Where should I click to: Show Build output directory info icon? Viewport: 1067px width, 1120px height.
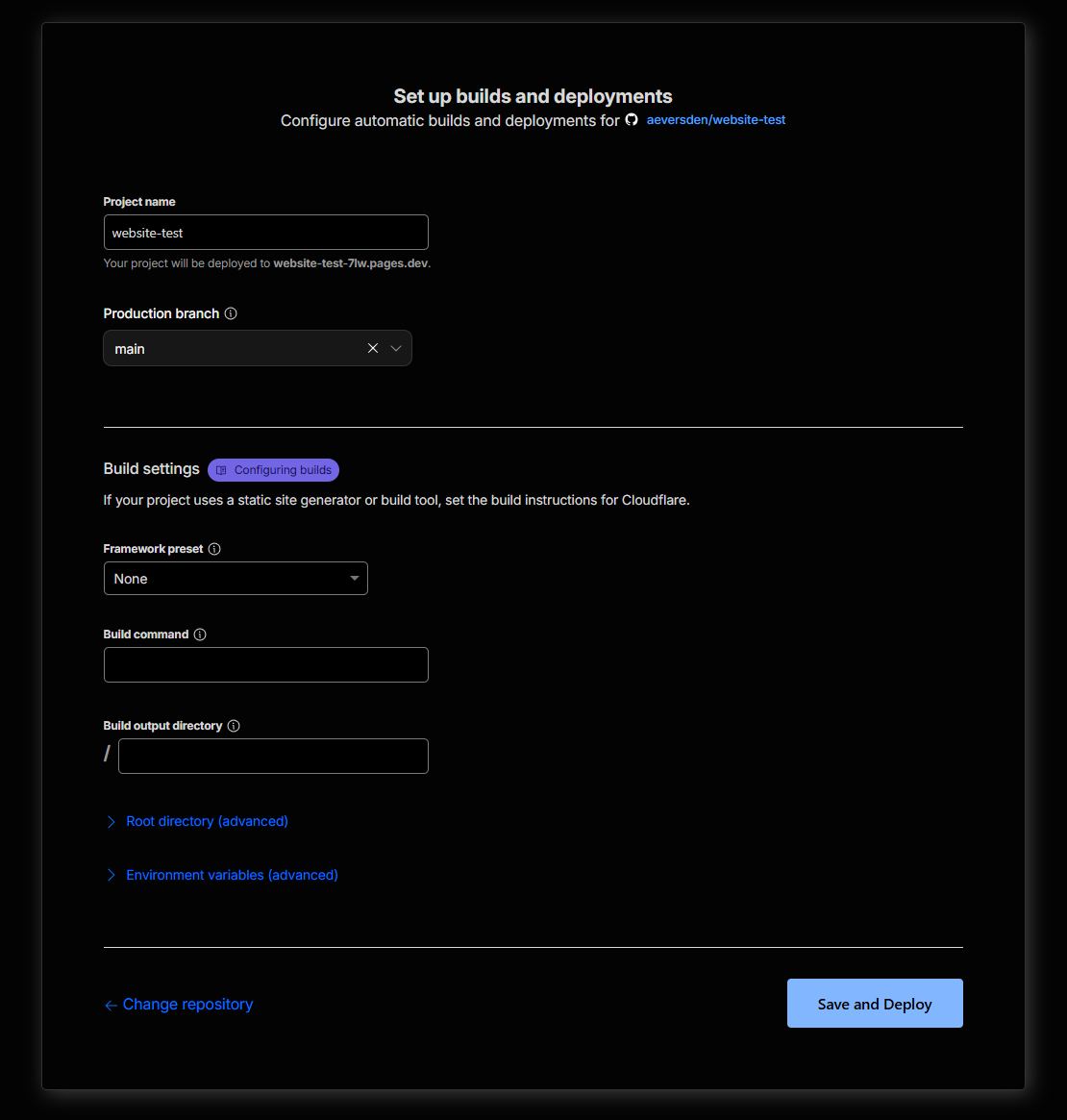click(x=234, y=726)
